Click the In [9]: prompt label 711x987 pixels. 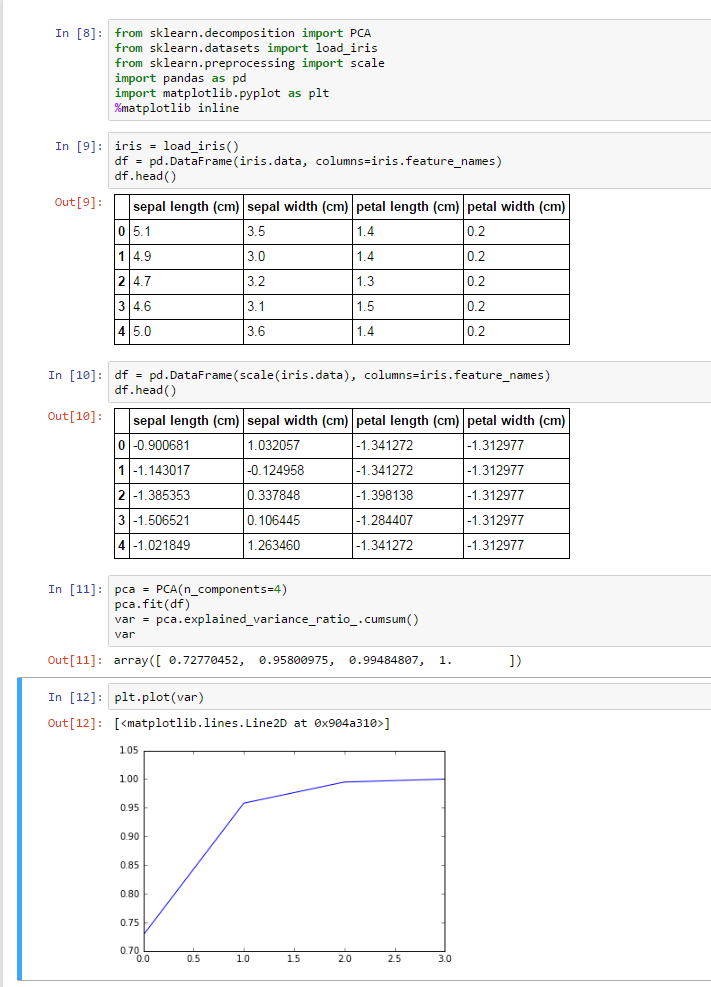coord(79,146)
